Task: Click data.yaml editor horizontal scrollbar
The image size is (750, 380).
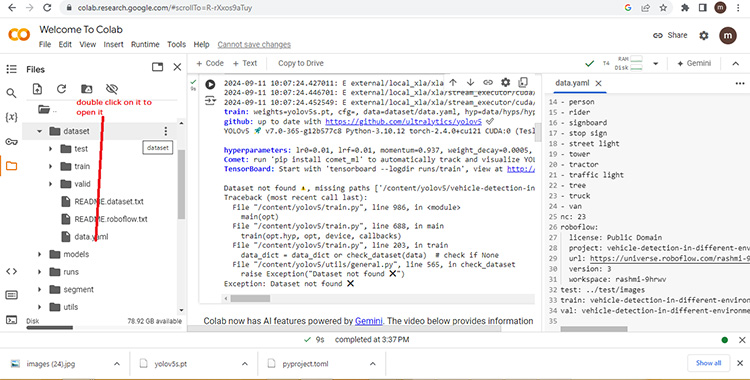Action: [593, 329]
